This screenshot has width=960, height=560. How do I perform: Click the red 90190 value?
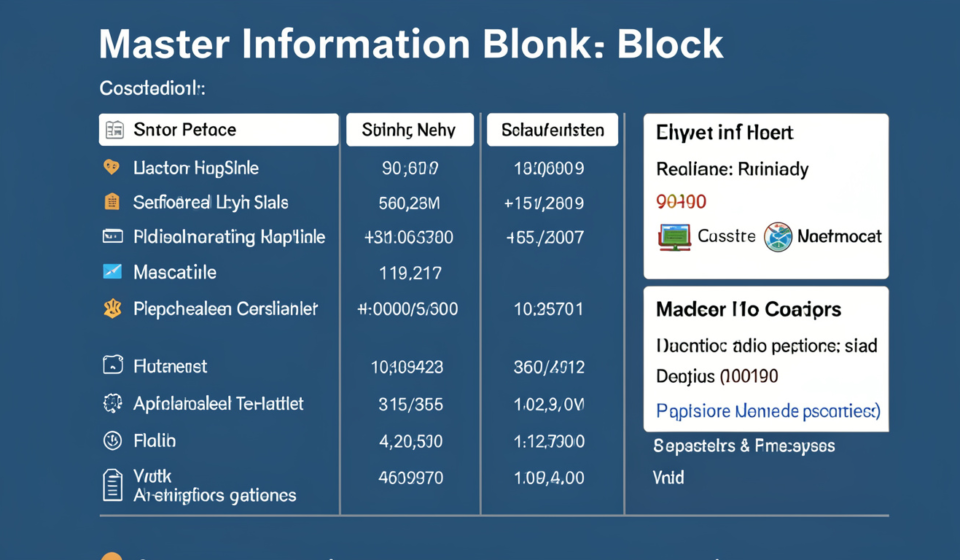coord(681,201)
